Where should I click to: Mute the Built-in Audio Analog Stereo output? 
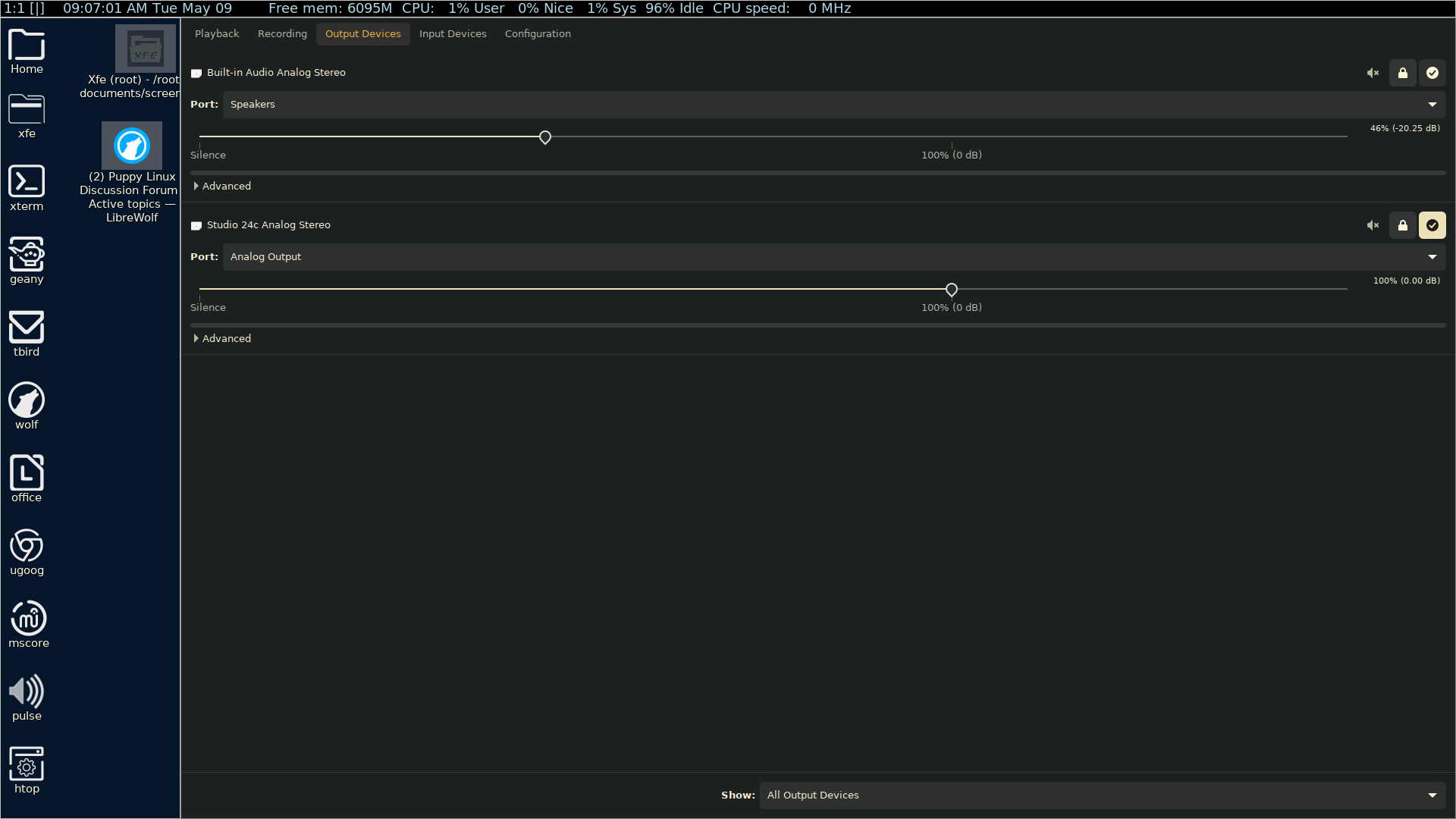[1373, 73]
